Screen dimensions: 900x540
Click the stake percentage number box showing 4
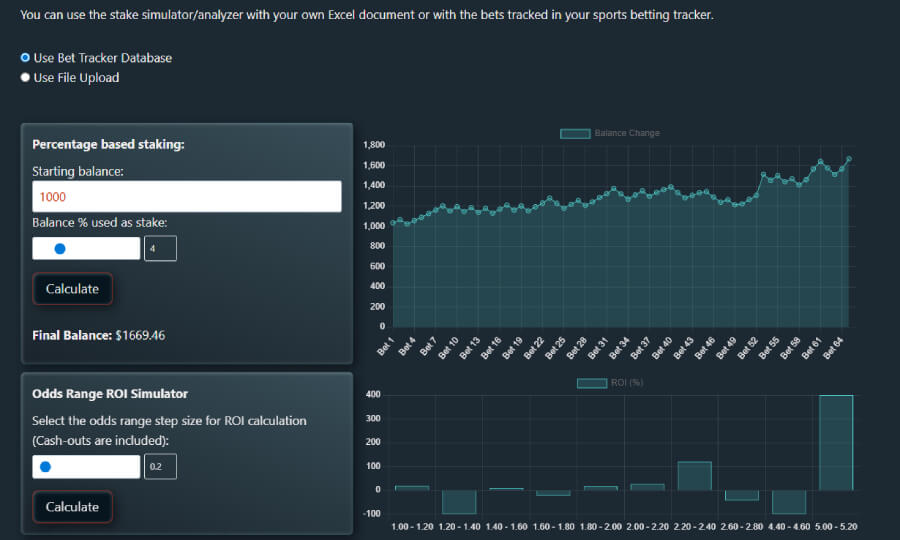pos(160,249)
